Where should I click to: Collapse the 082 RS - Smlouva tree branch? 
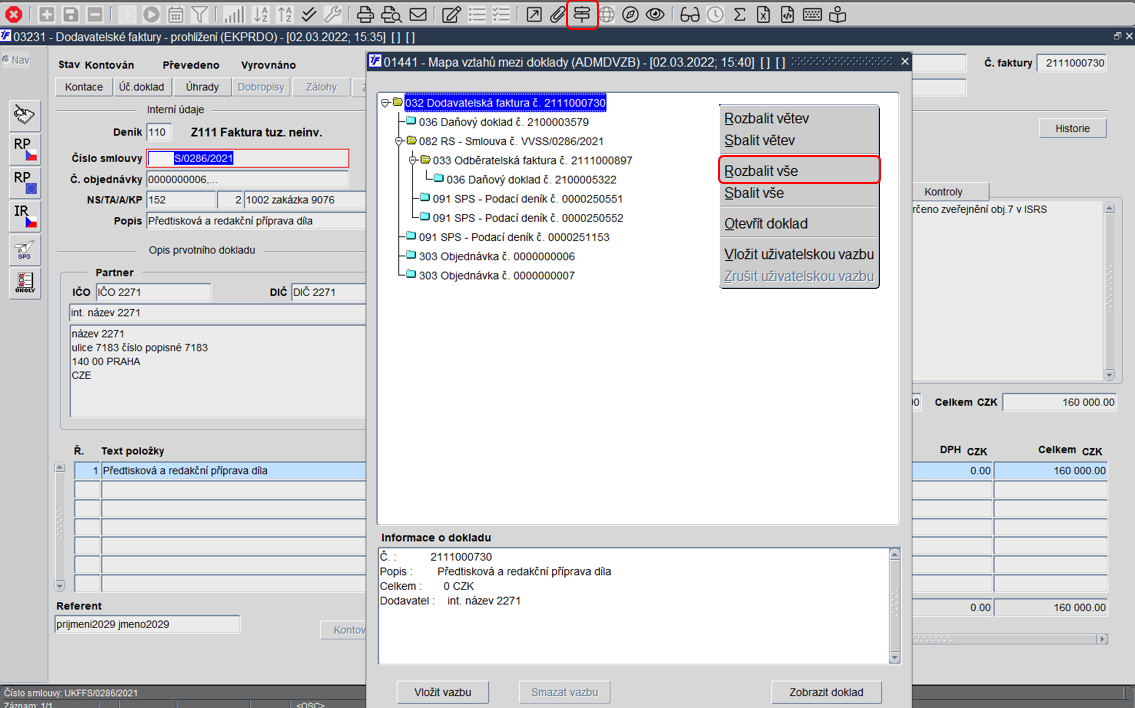(x=399, y=141)
